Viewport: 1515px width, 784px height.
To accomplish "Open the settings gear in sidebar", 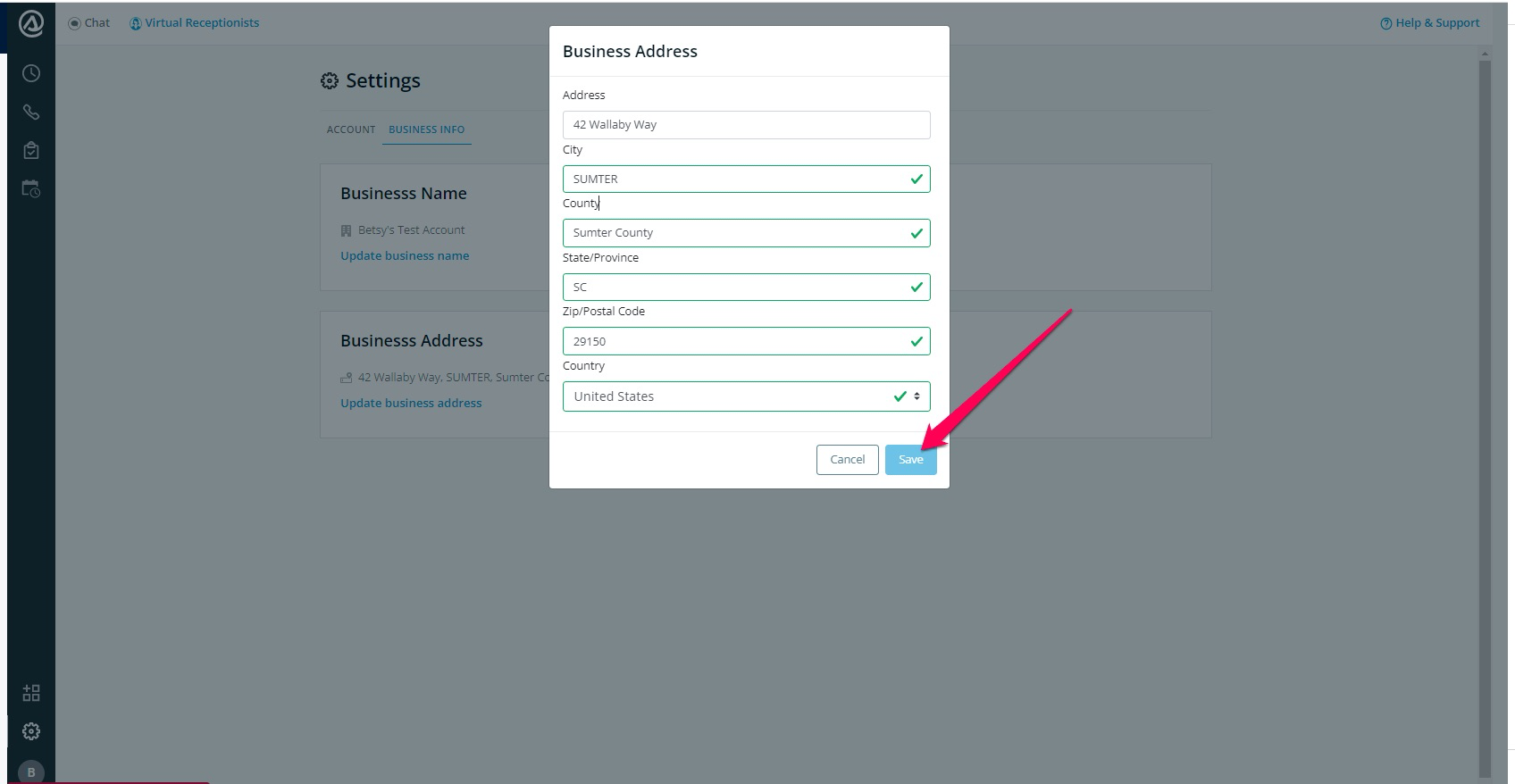I will coord(31,731).
